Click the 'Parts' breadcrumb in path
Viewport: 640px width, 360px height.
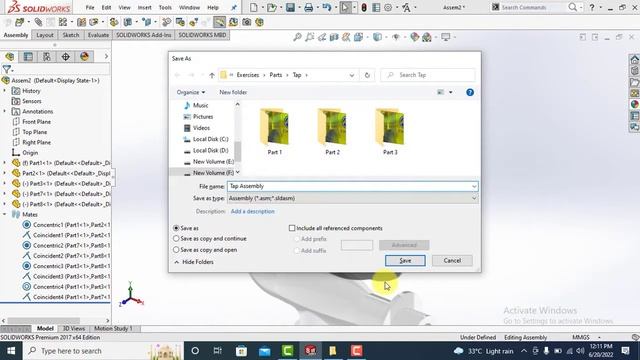pos(276,75)
